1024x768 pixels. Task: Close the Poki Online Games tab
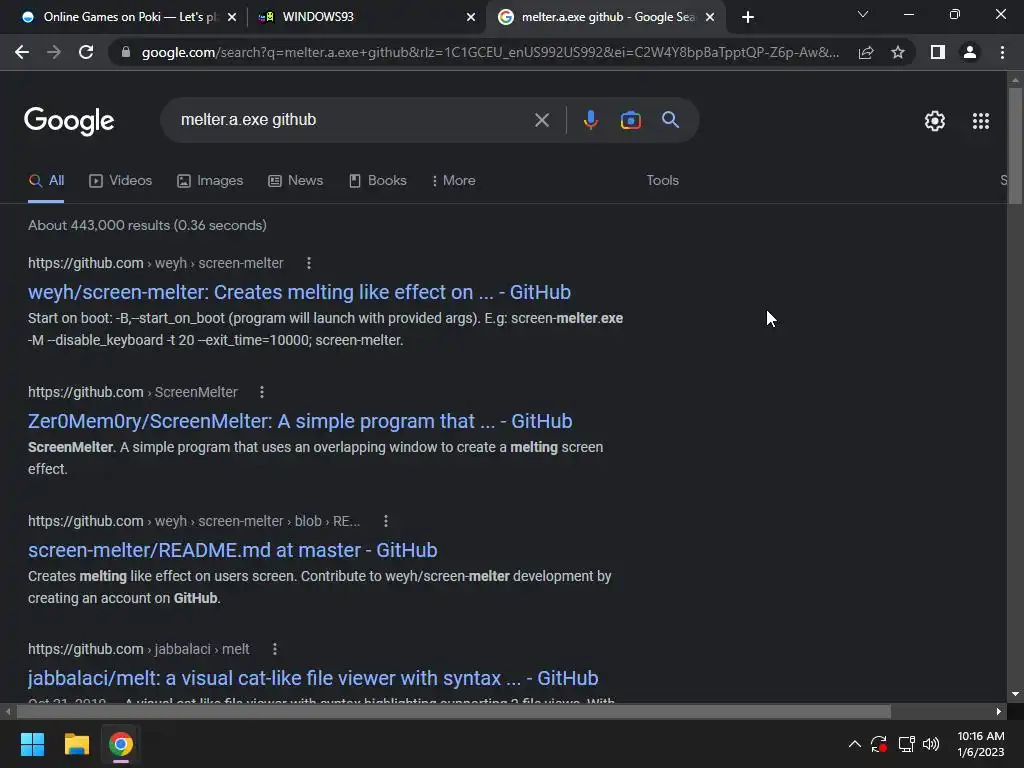tap(232, 17)
